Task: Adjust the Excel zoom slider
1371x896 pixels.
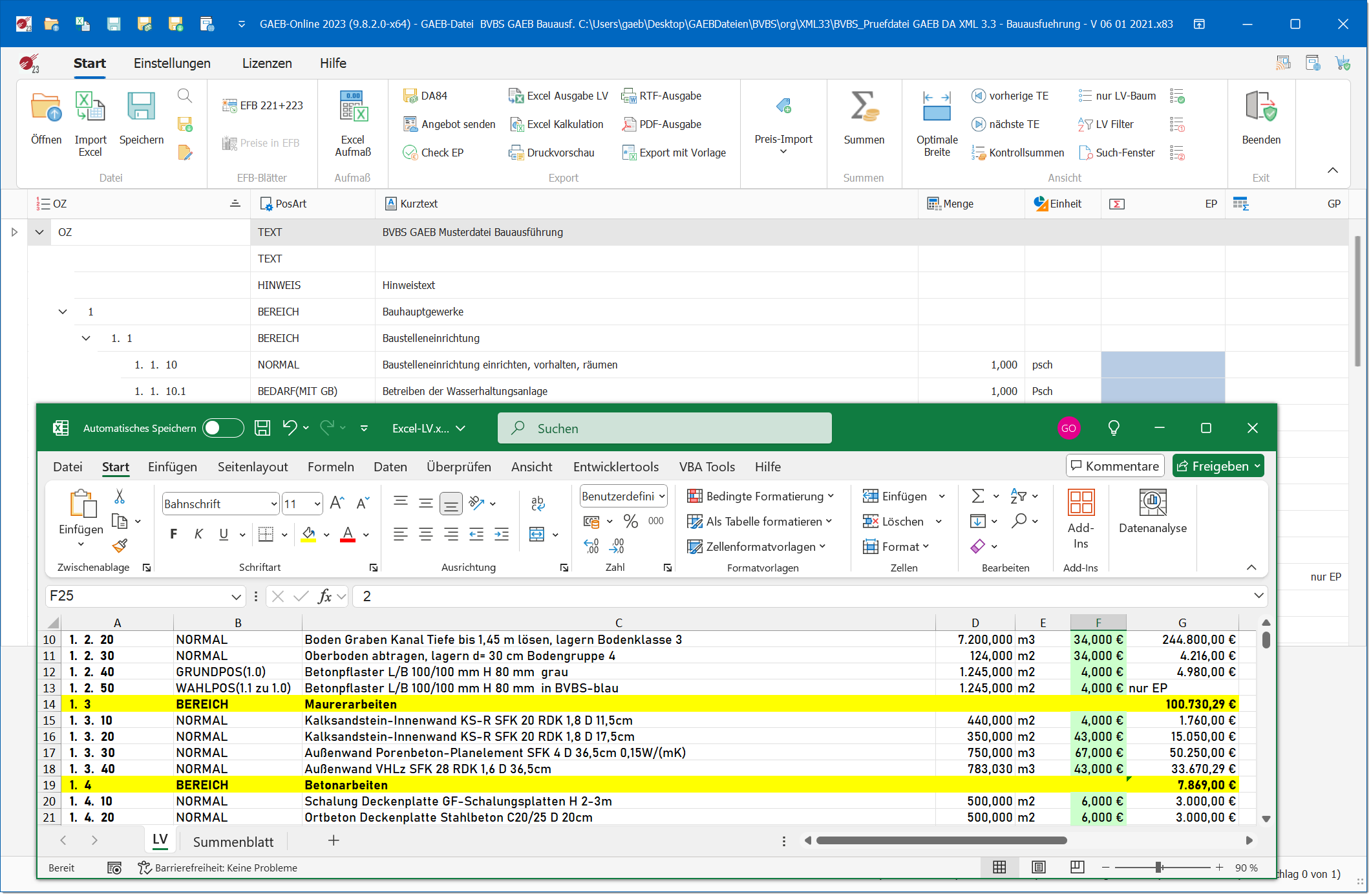Action: pyautogui.click(x=1160, y=868)
